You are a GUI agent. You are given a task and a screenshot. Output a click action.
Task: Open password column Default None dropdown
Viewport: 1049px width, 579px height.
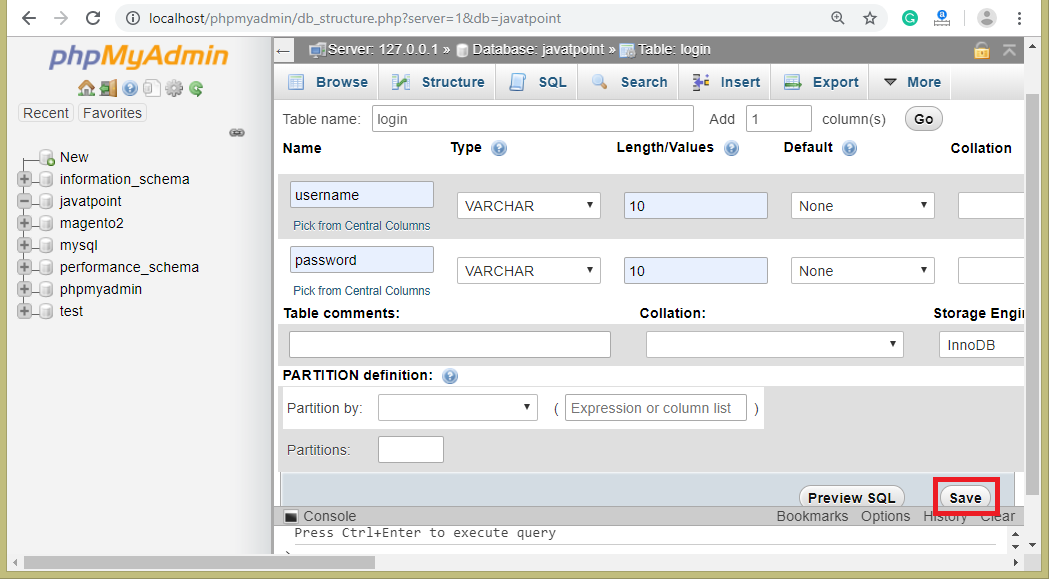(x=862, y=270)
